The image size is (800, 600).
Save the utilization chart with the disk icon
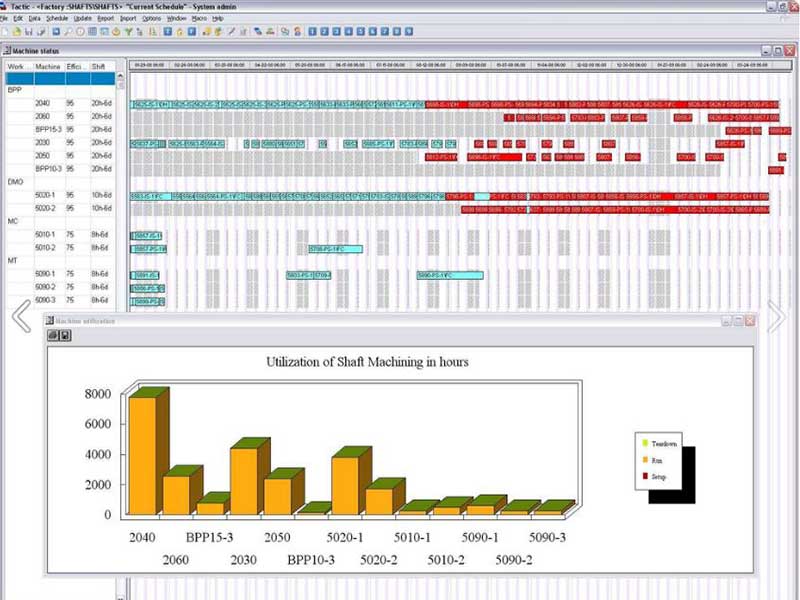(64, 335)
